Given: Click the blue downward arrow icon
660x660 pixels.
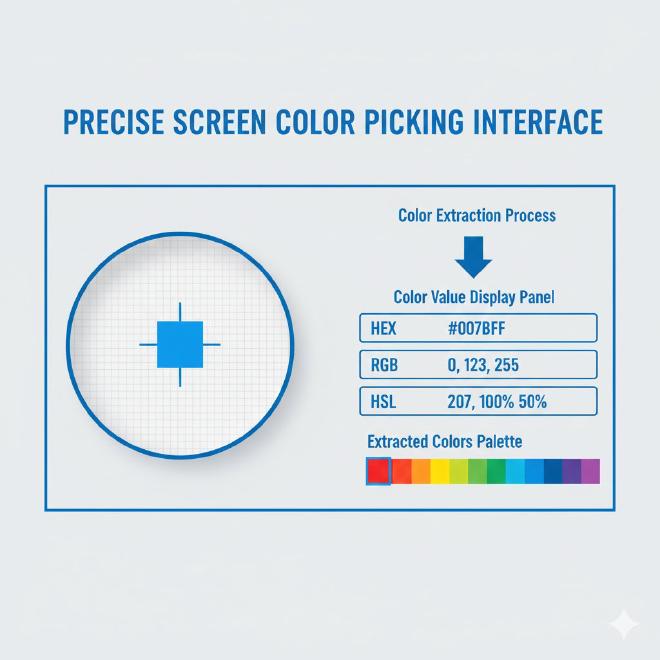Looking at the screenshot, I should [x=473, y=257].
